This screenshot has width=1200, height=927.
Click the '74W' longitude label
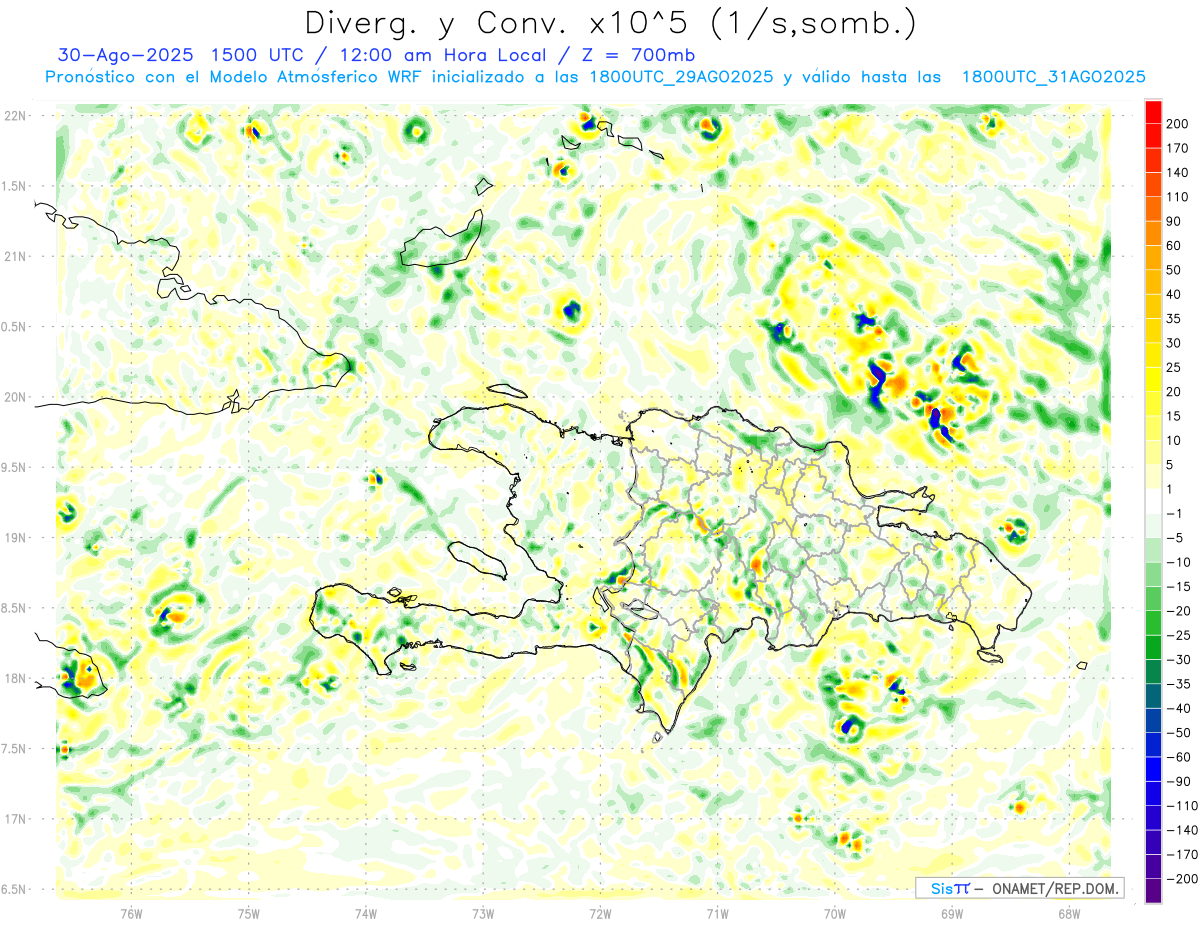point(366,913)
